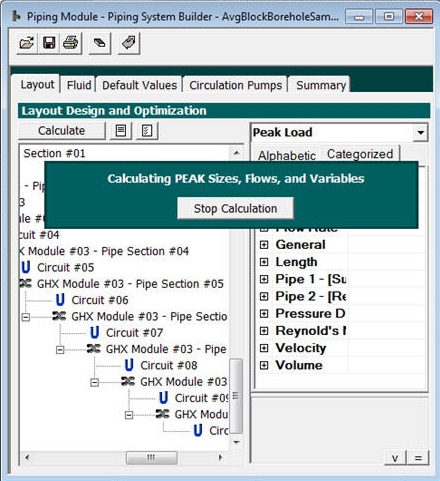Click the v button at bottom right
440x481 pixels.
(395, 458)
